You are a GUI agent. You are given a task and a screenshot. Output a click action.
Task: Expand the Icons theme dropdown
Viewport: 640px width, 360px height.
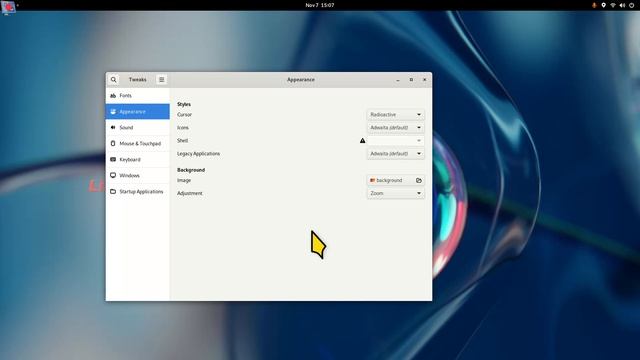click(x=396, y=128)
